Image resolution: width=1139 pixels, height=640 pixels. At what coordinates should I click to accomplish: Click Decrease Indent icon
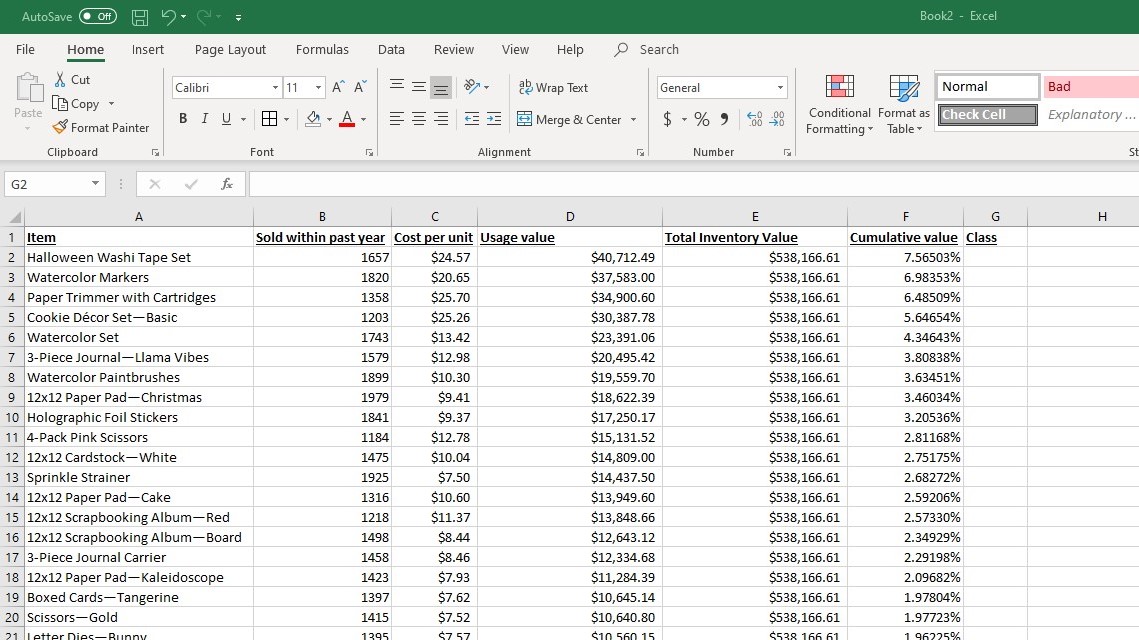click(472, 119)
